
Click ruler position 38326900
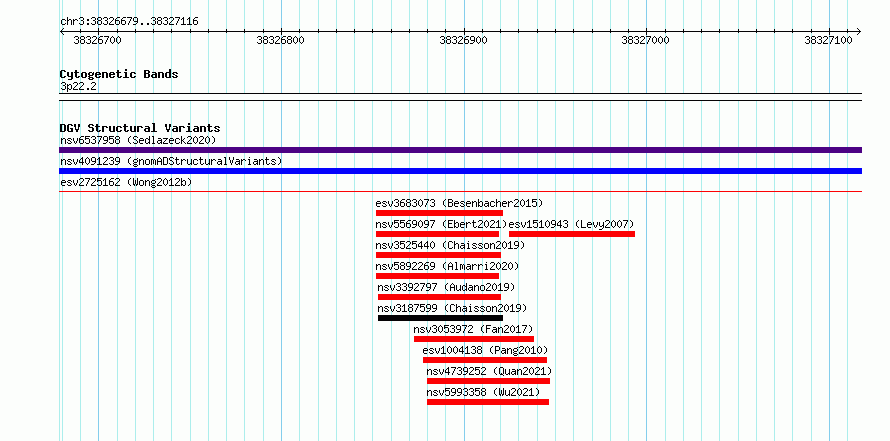tap(463, 40)
